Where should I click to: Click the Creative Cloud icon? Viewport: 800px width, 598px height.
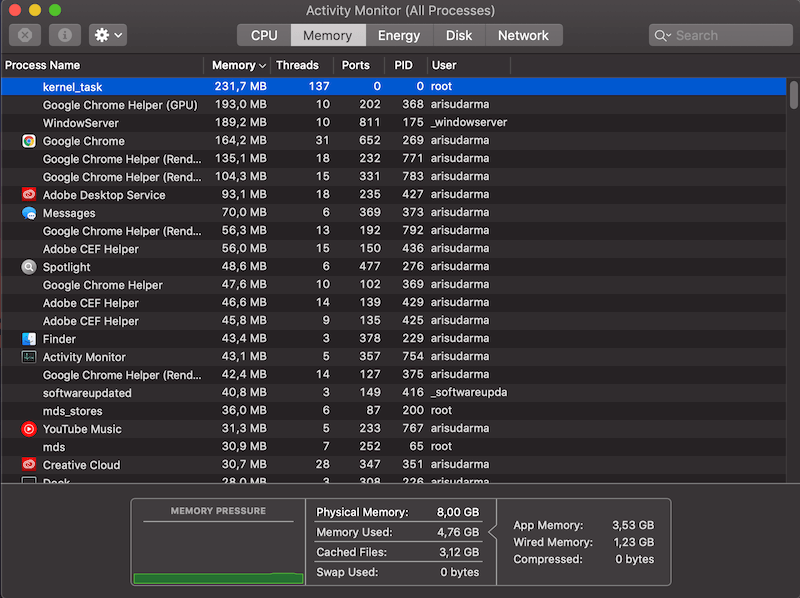[29, 464]
